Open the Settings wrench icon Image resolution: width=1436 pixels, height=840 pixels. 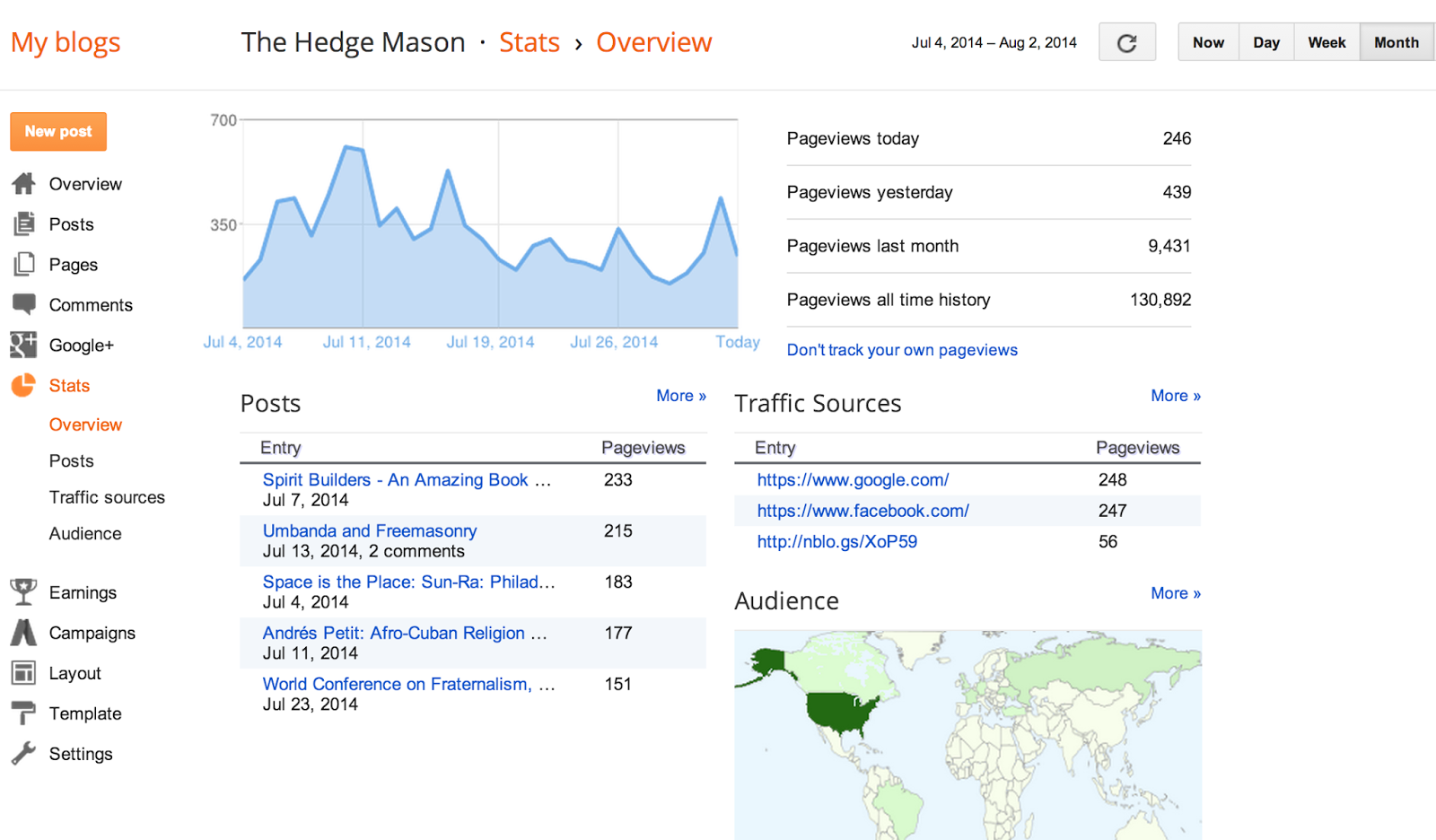click(x=23, y=754)
